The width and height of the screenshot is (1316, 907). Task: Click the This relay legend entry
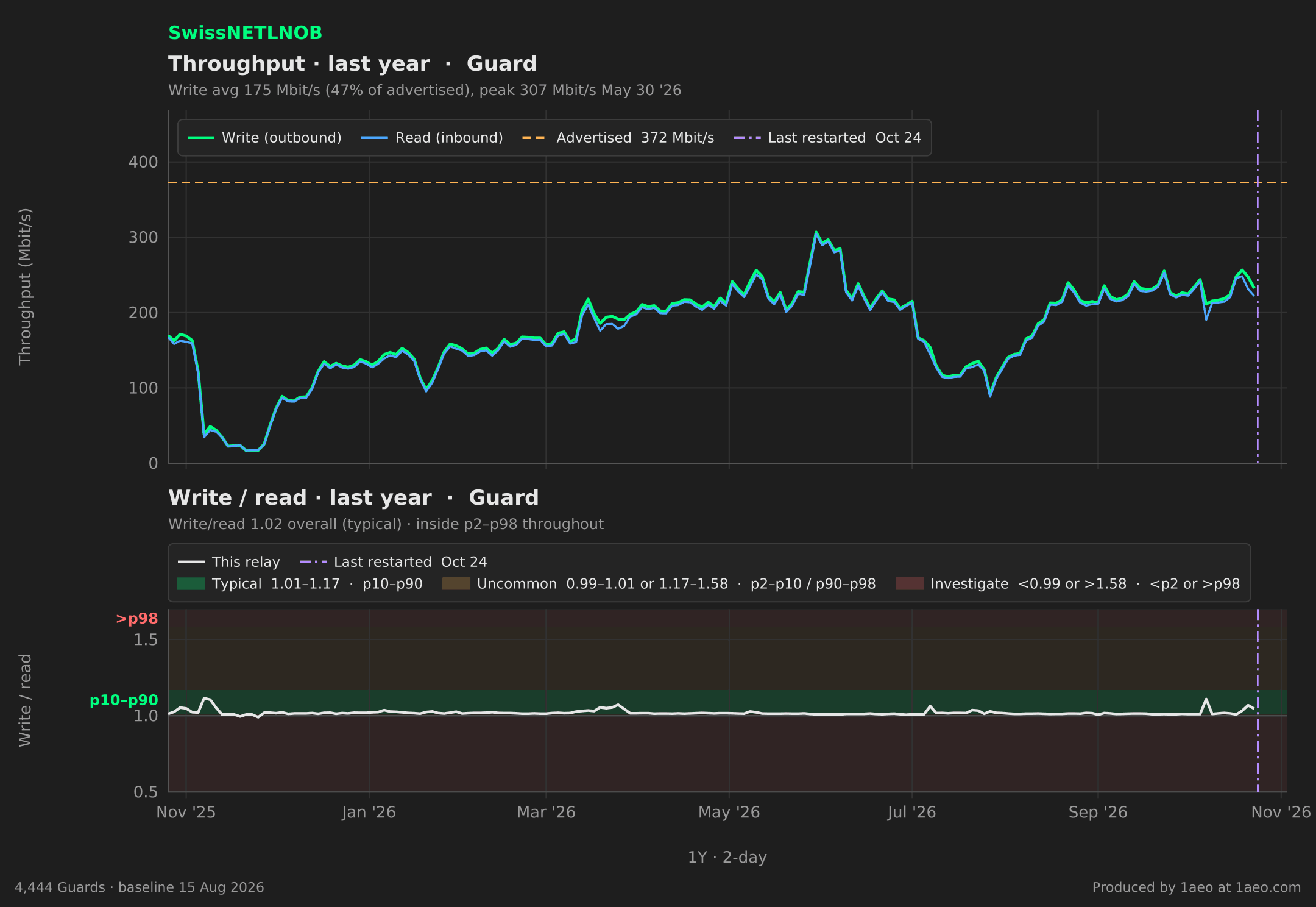pos(229,562)
